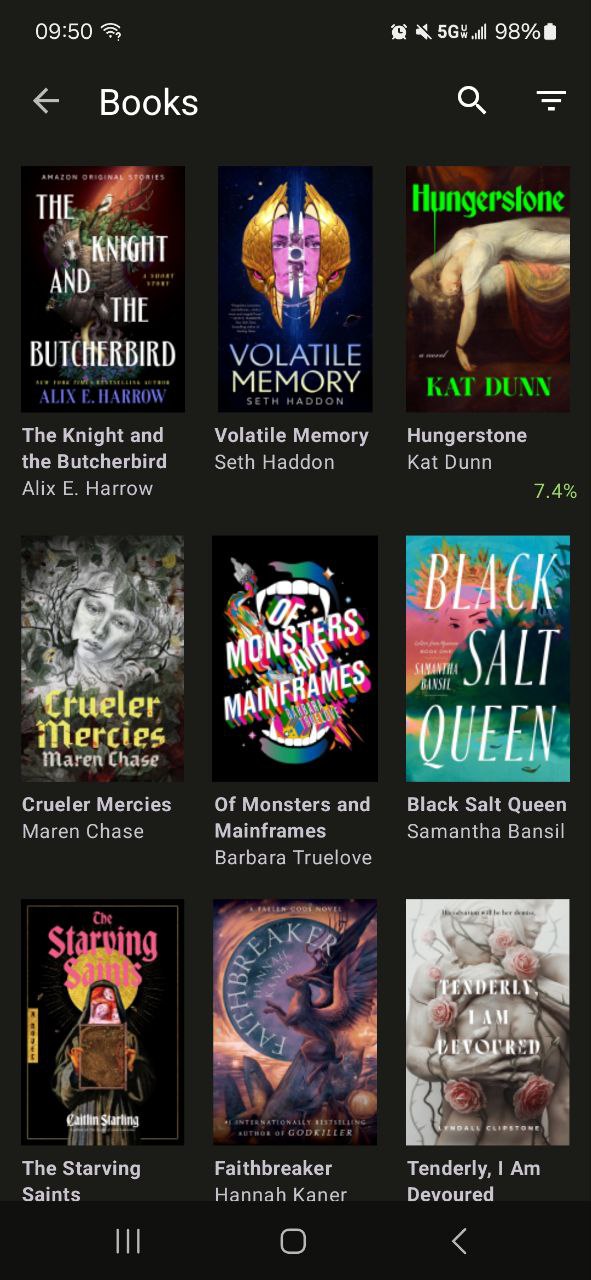Viewport: 591px width, 1280px height.
Task: Open Faithbreaker book cover
Action: 295,1022
